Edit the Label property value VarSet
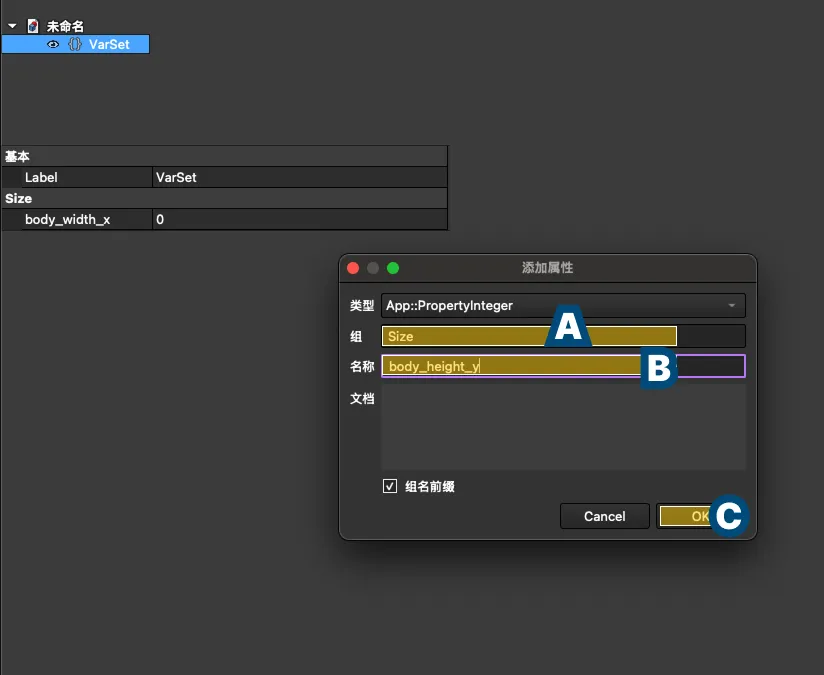The width and height of the screenshot is (824, 675). click(x=298, y=177)
